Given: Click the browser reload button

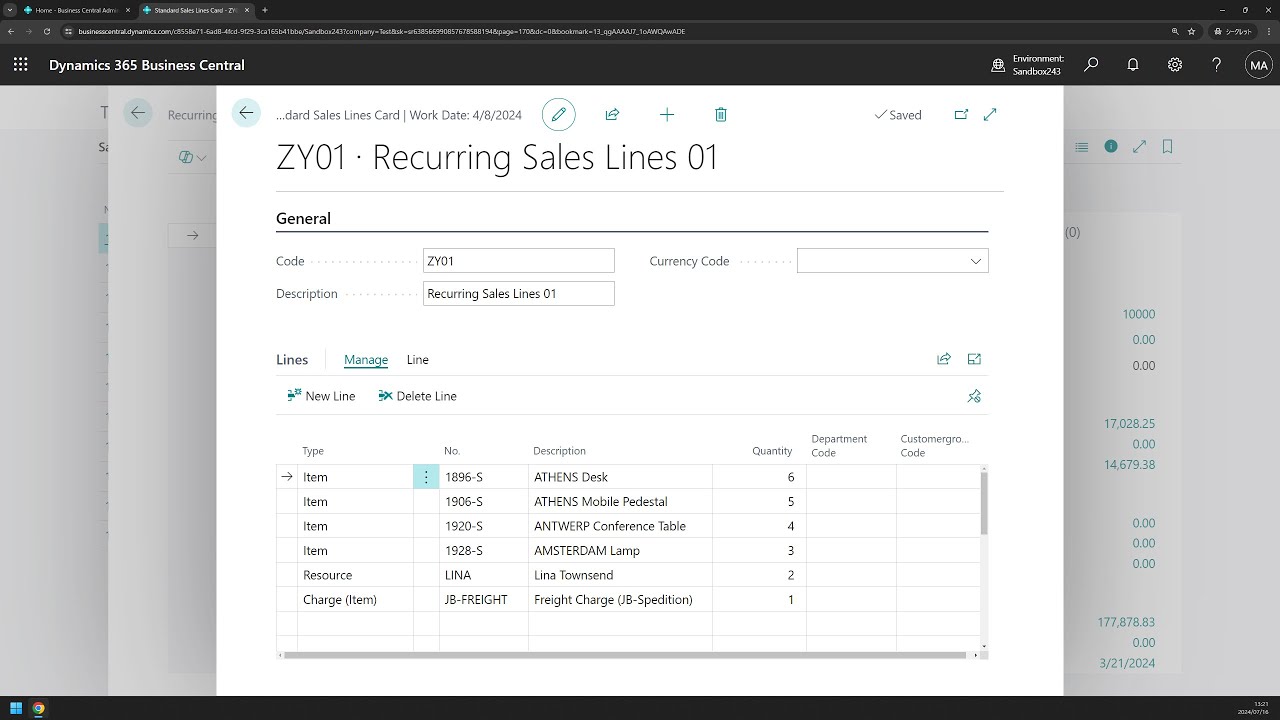Looking at the screenshot, I should [45, 31].
